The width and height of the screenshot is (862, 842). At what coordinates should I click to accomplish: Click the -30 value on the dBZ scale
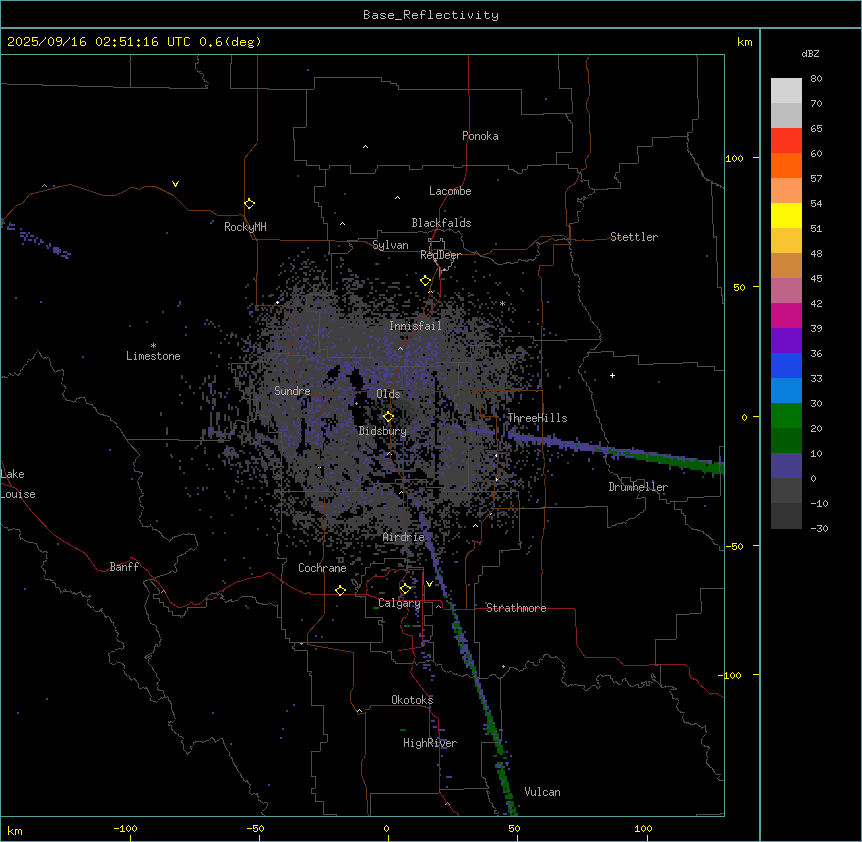tap(819, 529)
